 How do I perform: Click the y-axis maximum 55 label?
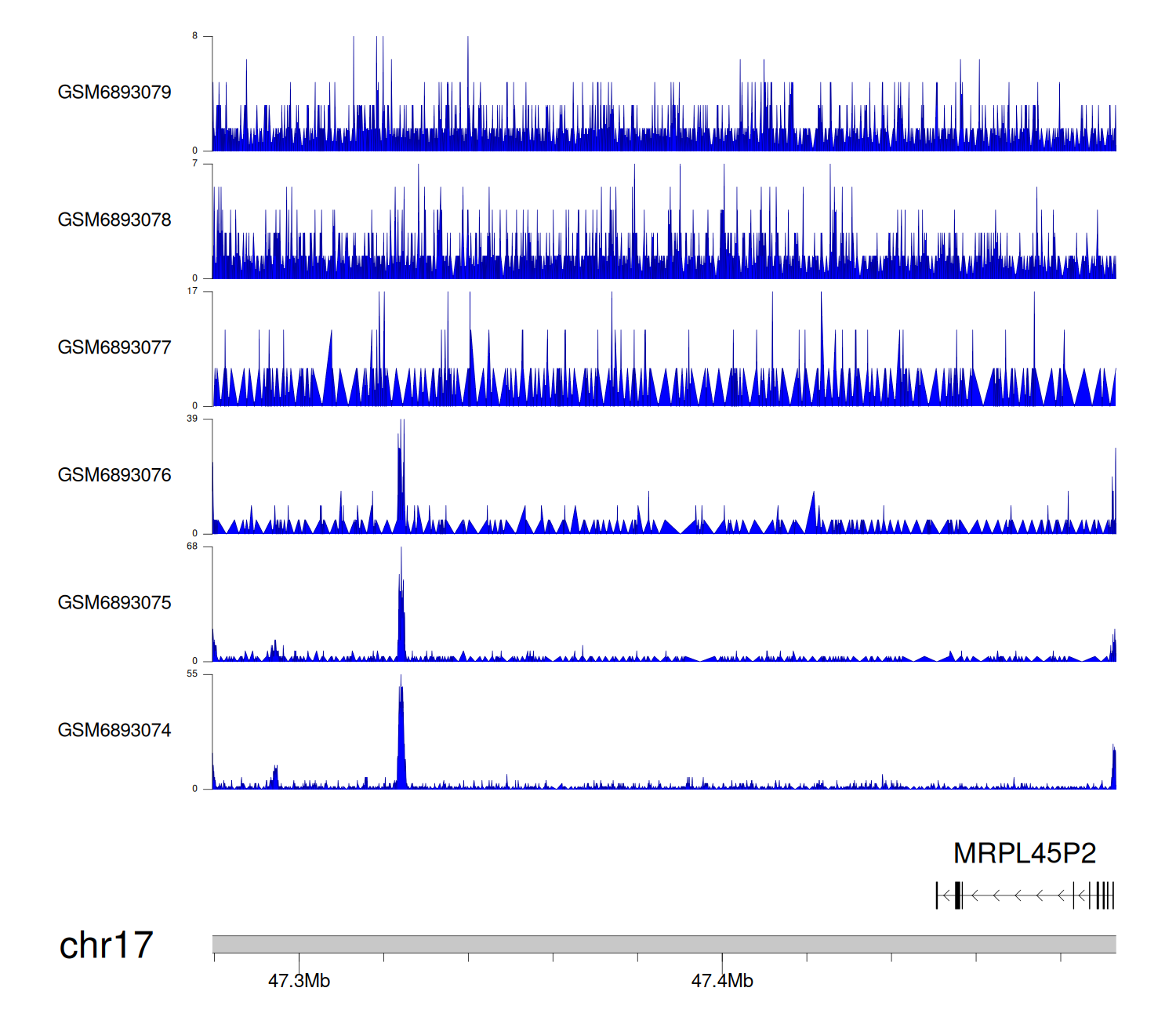(x=192, y=674)
